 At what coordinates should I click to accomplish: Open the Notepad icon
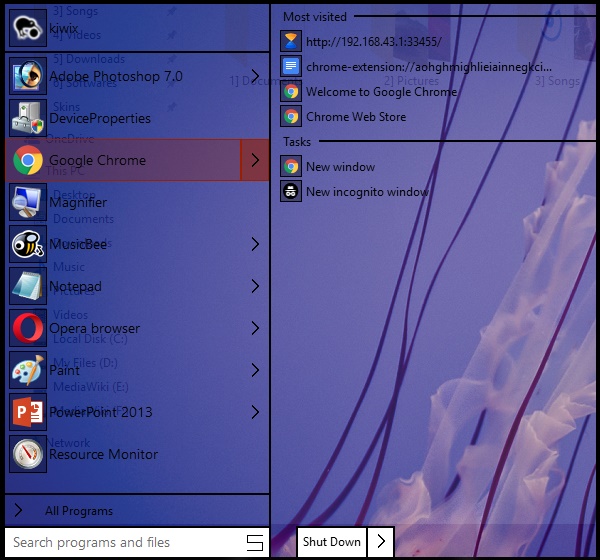(x=28, y=286)
